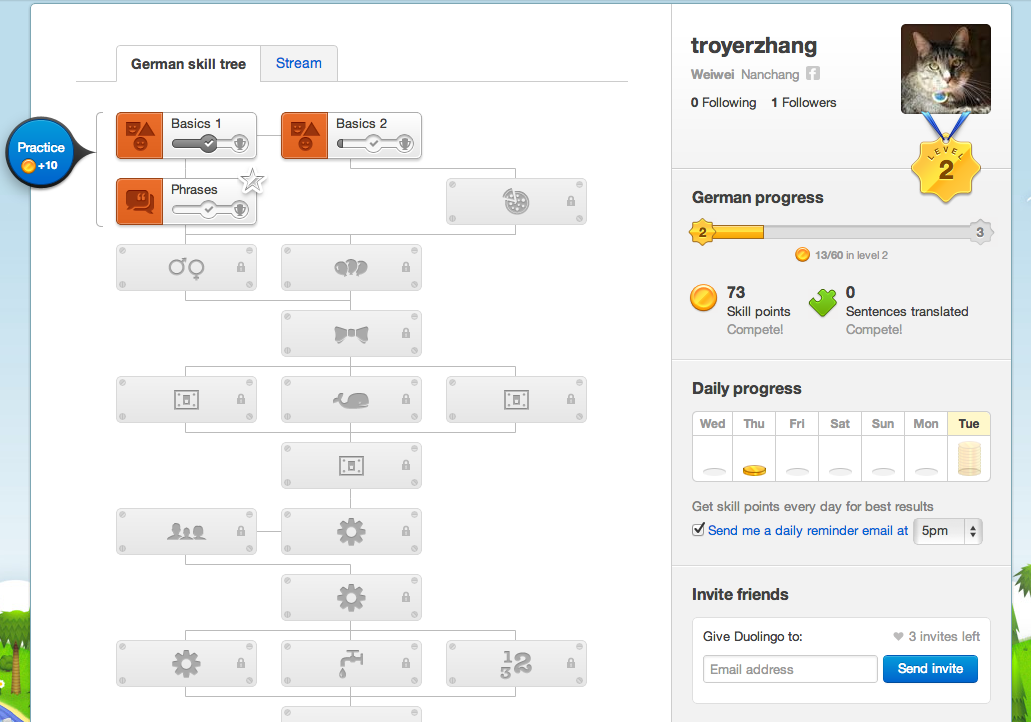
Task: Open the Basics 2 skill icon
Action: point(304,135)
